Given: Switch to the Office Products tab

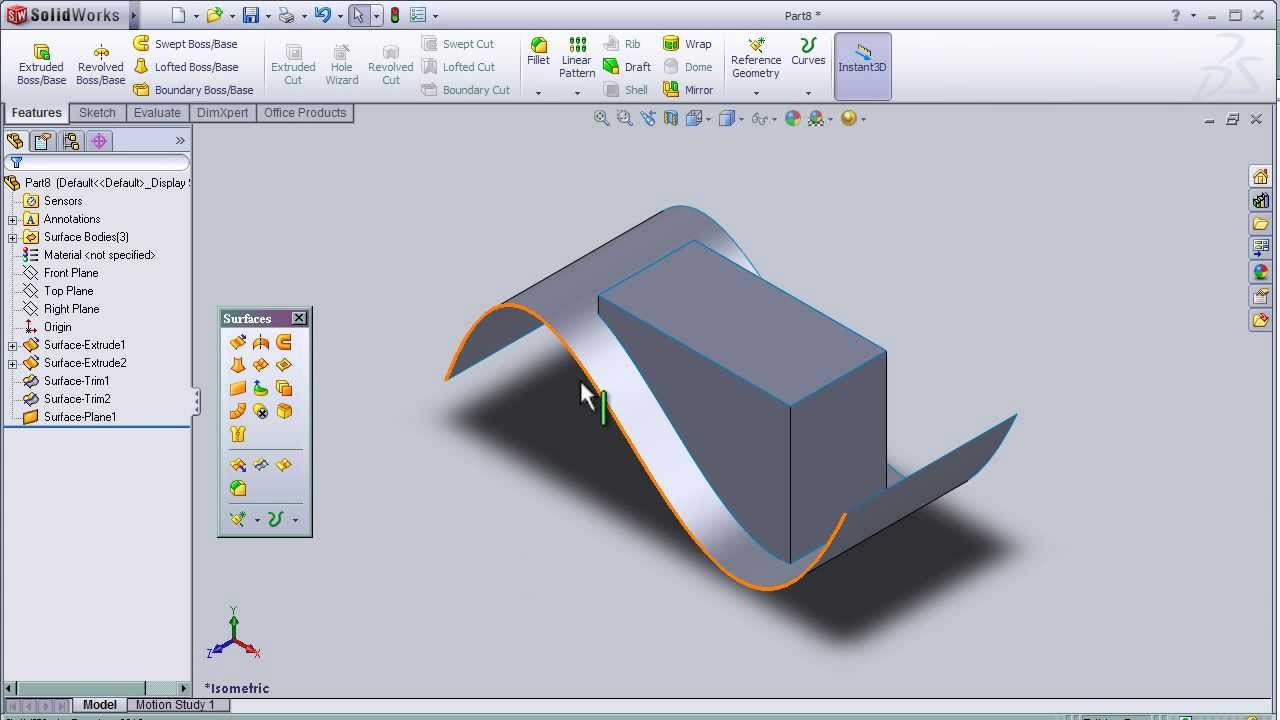Looking at the screenshot, I should (x=305, y=113).
